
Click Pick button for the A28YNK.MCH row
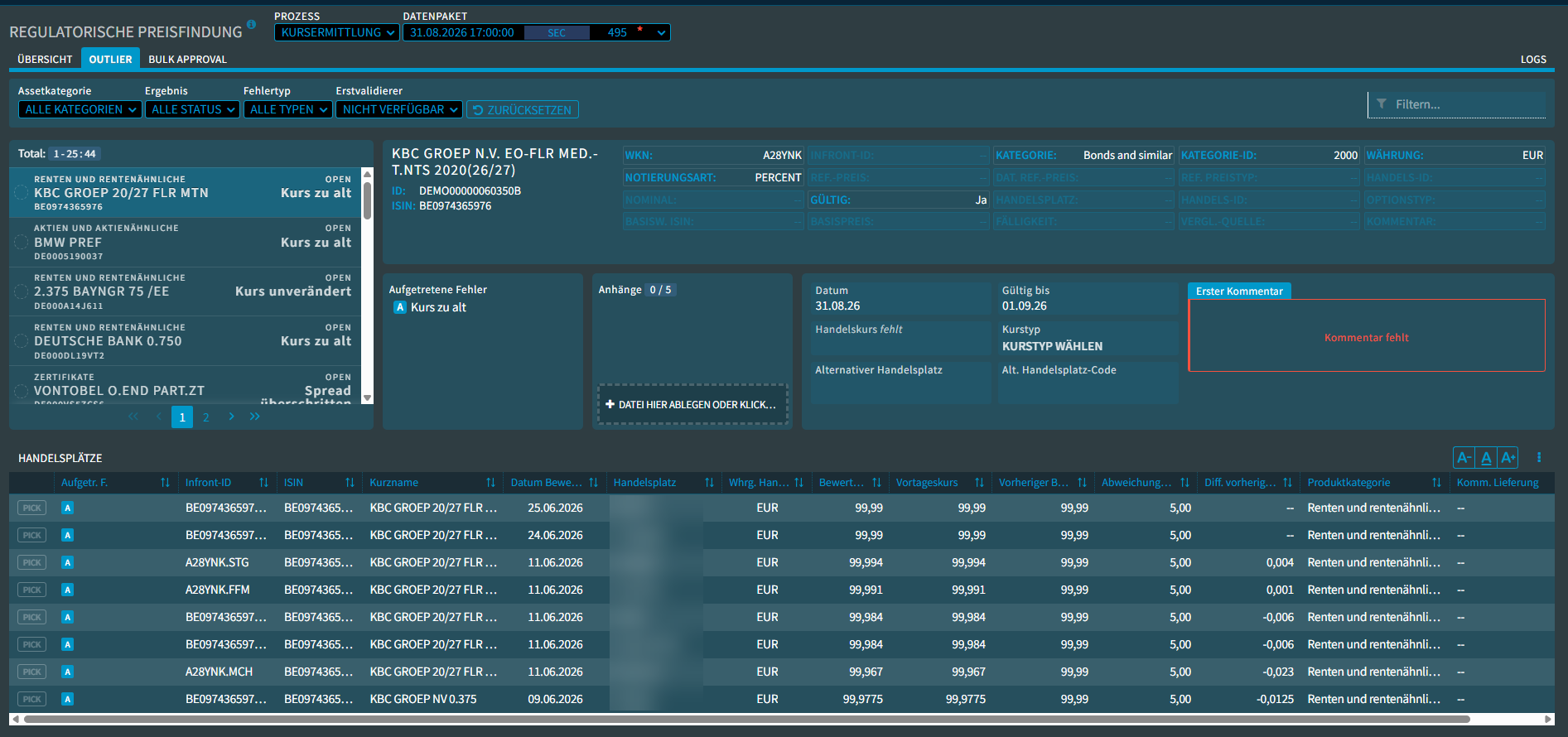click(32, 672)
